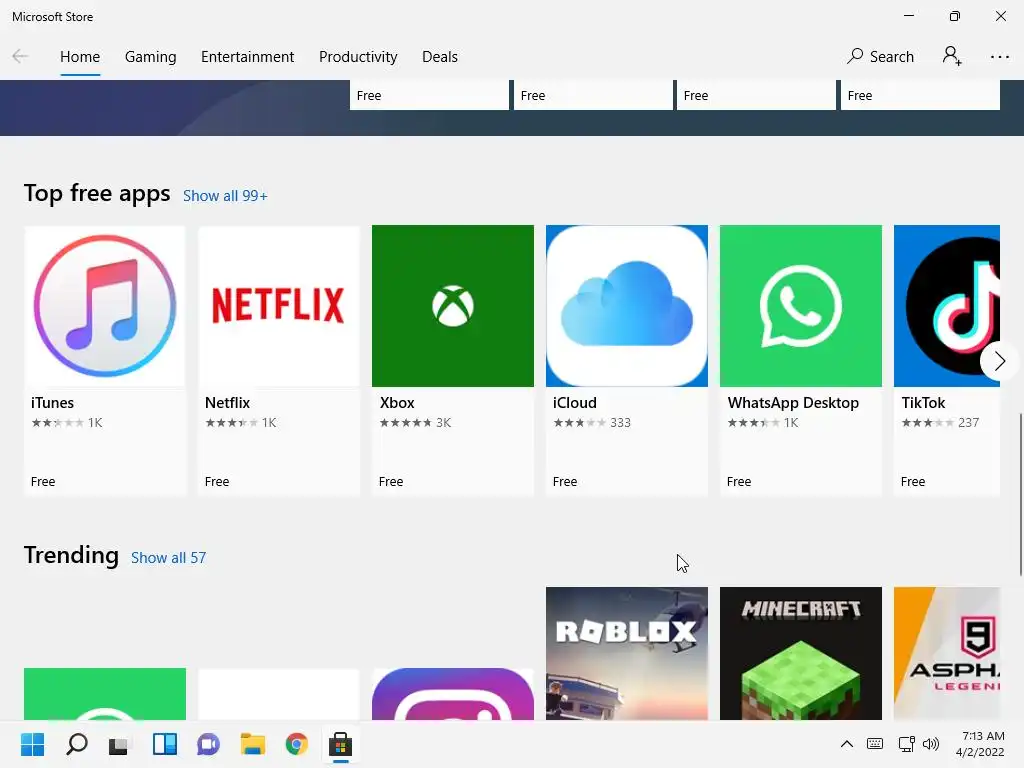Click the Search magnifier button
1024x768 pixels.
pos(880,57)
